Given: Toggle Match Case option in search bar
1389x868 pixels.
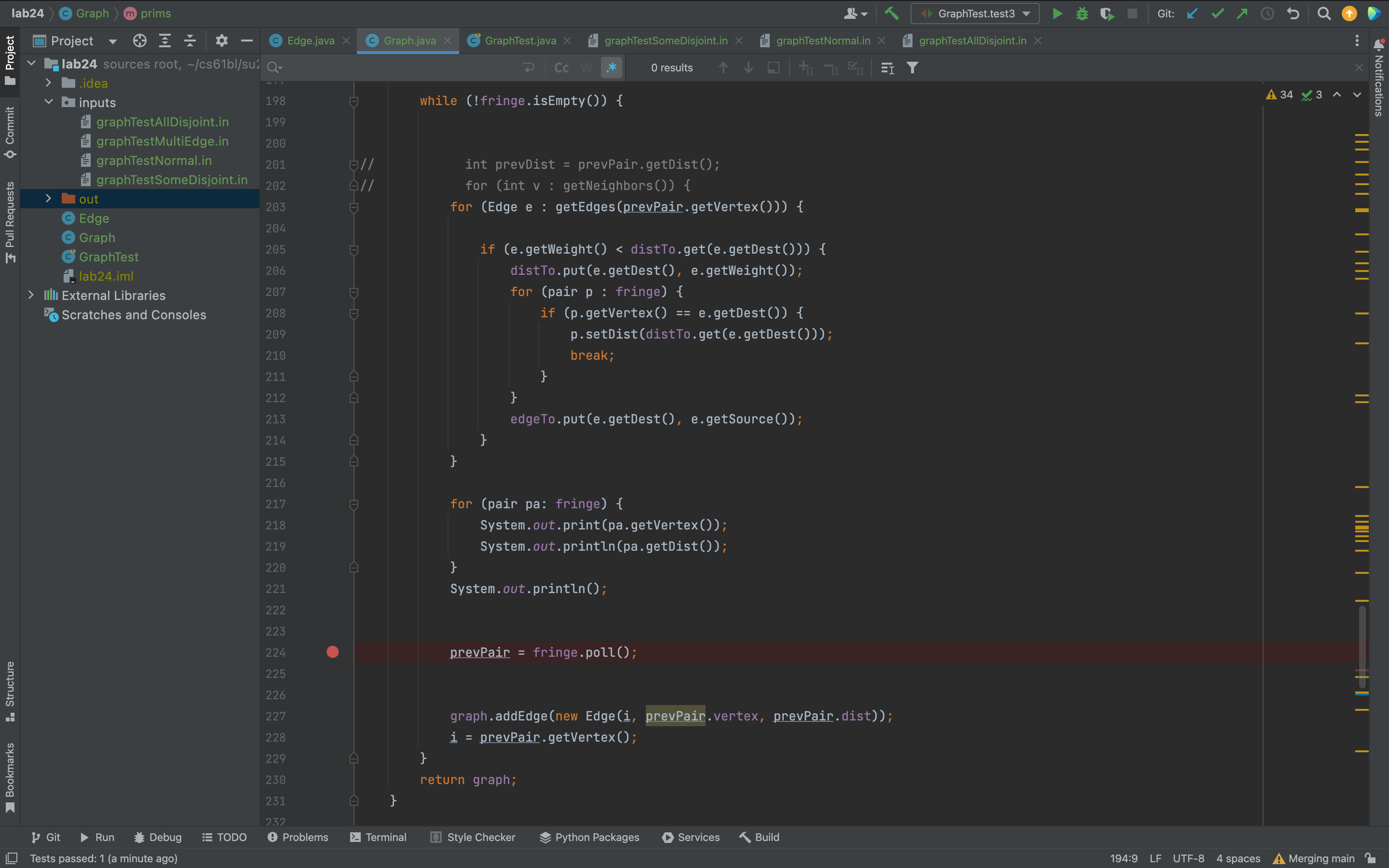Looking at the screenshot, I should (x=561, y=68).
